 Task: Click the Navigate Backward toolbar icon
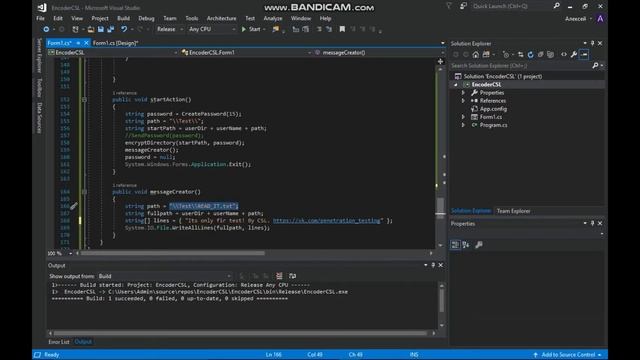point(46,29)
